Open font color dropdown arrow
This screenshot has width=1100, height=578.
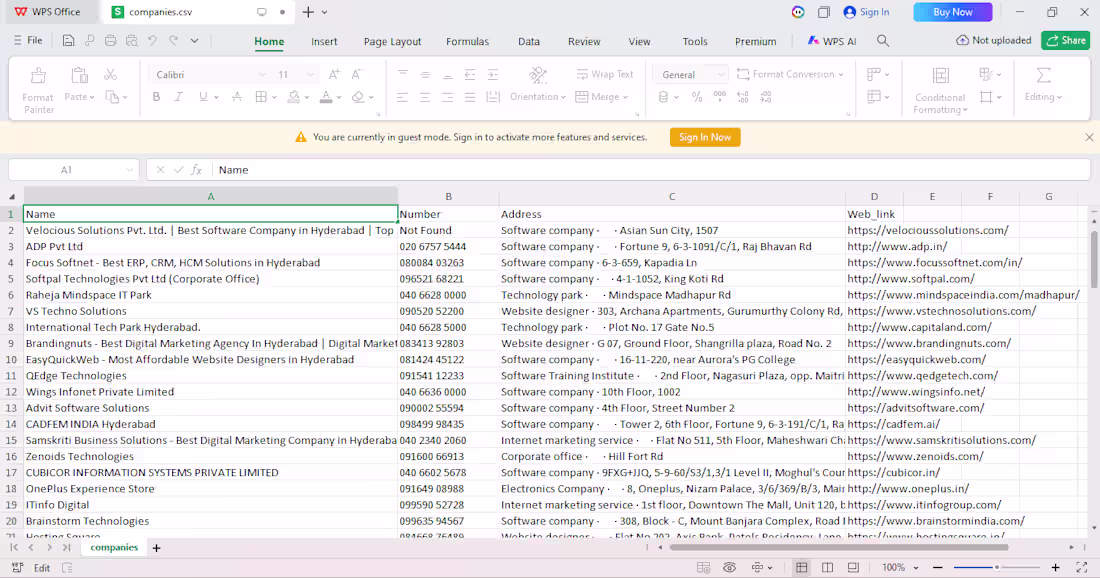339,98
